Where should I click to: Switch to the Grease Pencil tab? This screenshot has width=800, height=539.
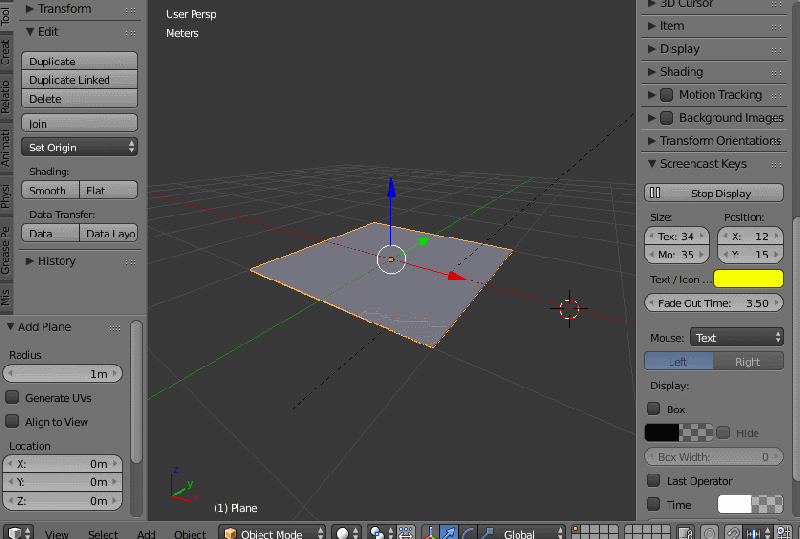[6, 250]
